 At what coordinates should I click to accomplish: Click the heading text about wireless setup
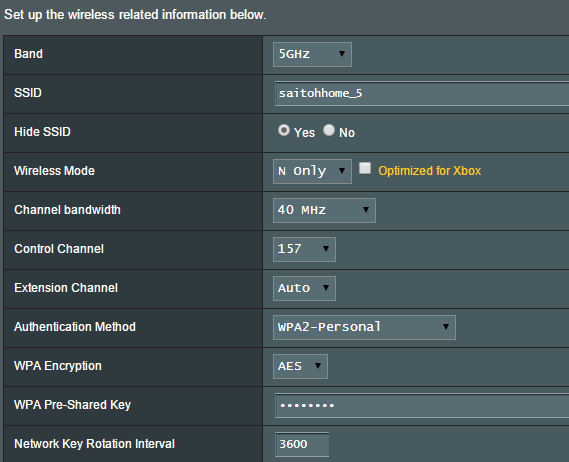135,15
